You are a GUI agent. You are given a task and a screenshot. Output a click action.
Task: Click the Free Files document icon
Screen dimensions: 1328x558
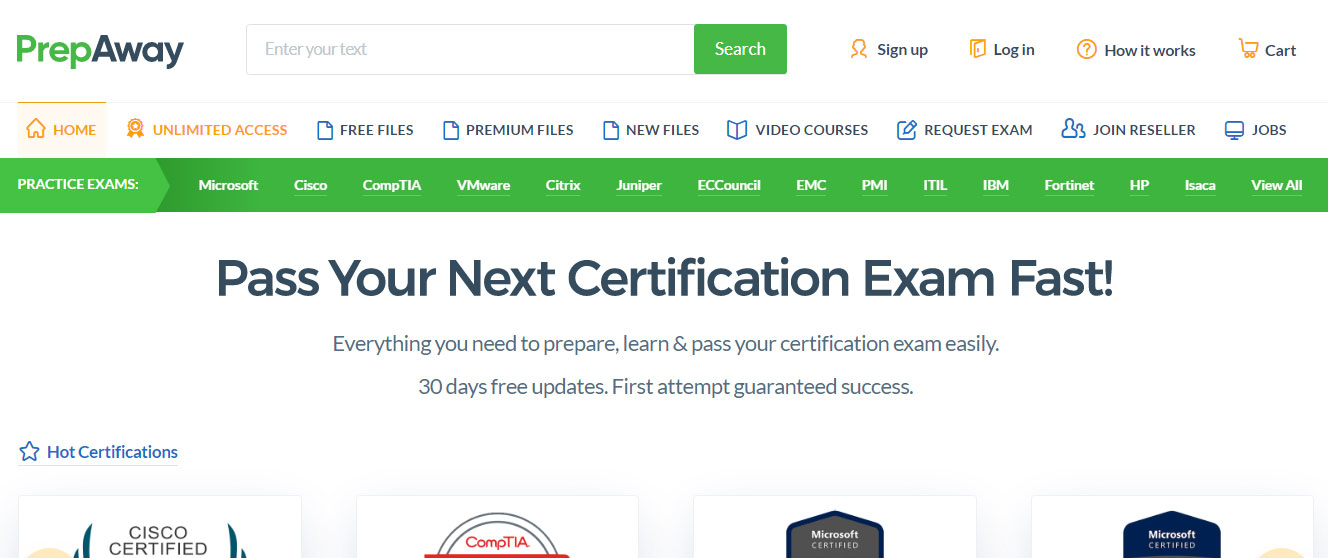click(x=324, y=130)
